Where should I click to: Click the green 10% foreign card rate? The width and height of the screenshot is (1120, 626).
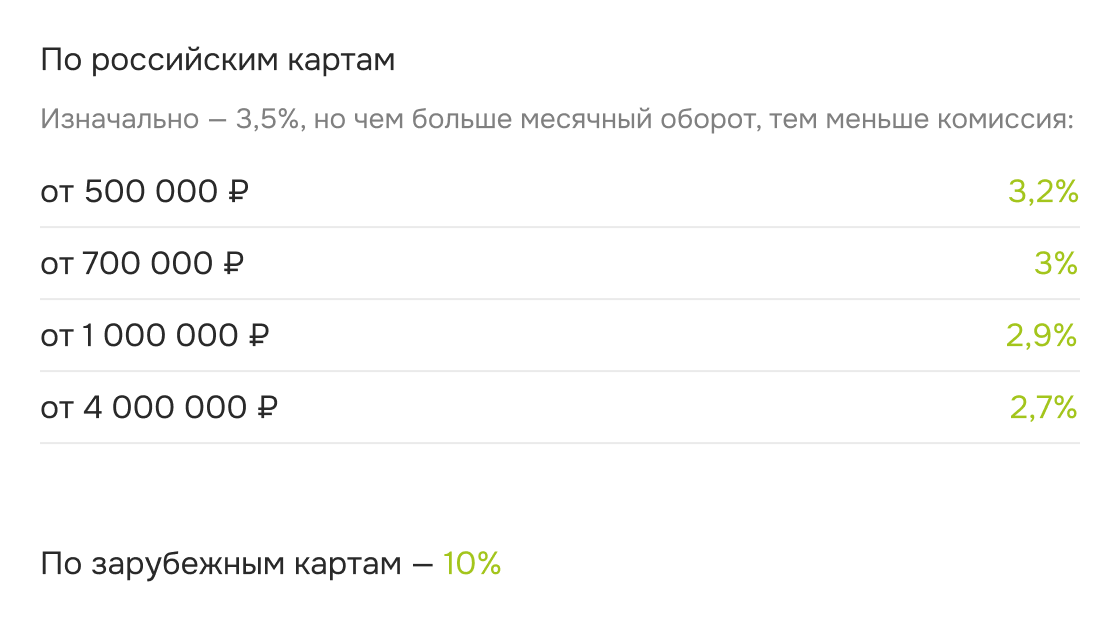[471, 564]
